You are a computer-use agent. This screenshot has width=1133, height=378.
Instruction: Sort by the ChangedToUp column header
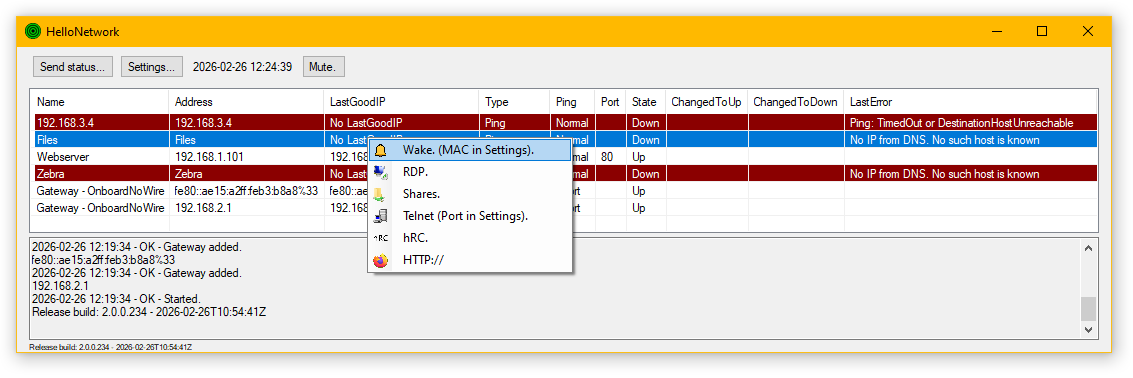[706, 102]
